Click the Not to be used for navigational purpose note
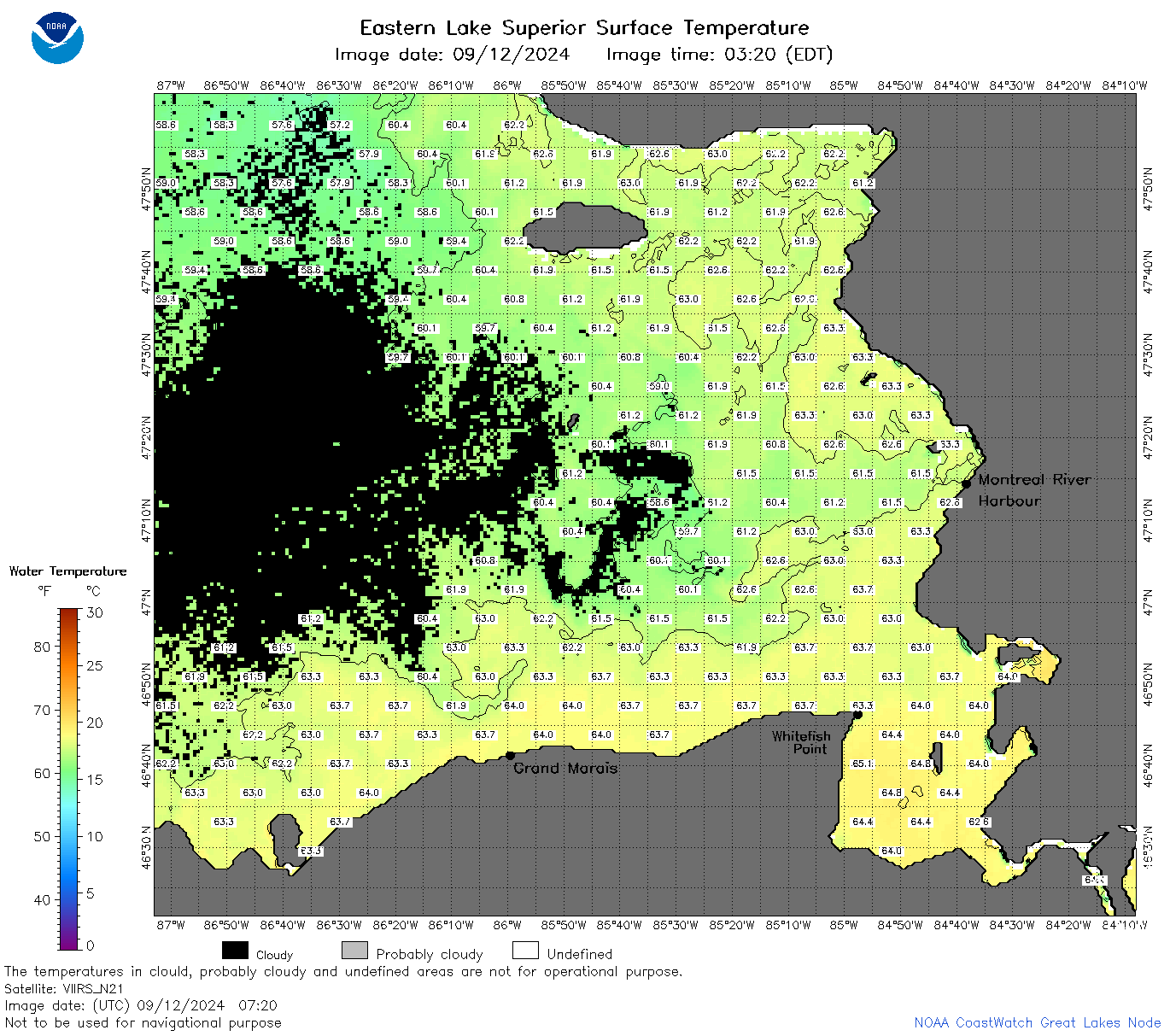The image size is (1170, 1036). click(143, 1022)
